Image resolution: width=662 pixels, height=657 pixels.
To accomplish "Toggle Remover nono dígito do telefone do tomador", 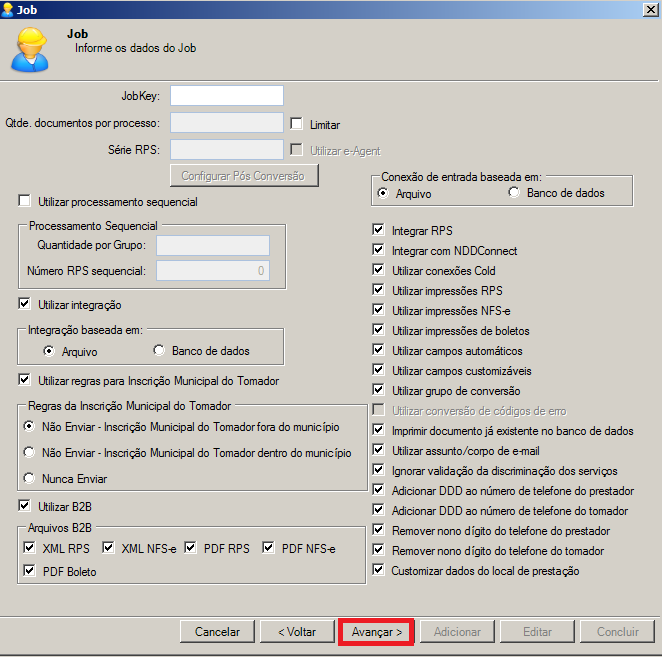I will pos(378,549).
